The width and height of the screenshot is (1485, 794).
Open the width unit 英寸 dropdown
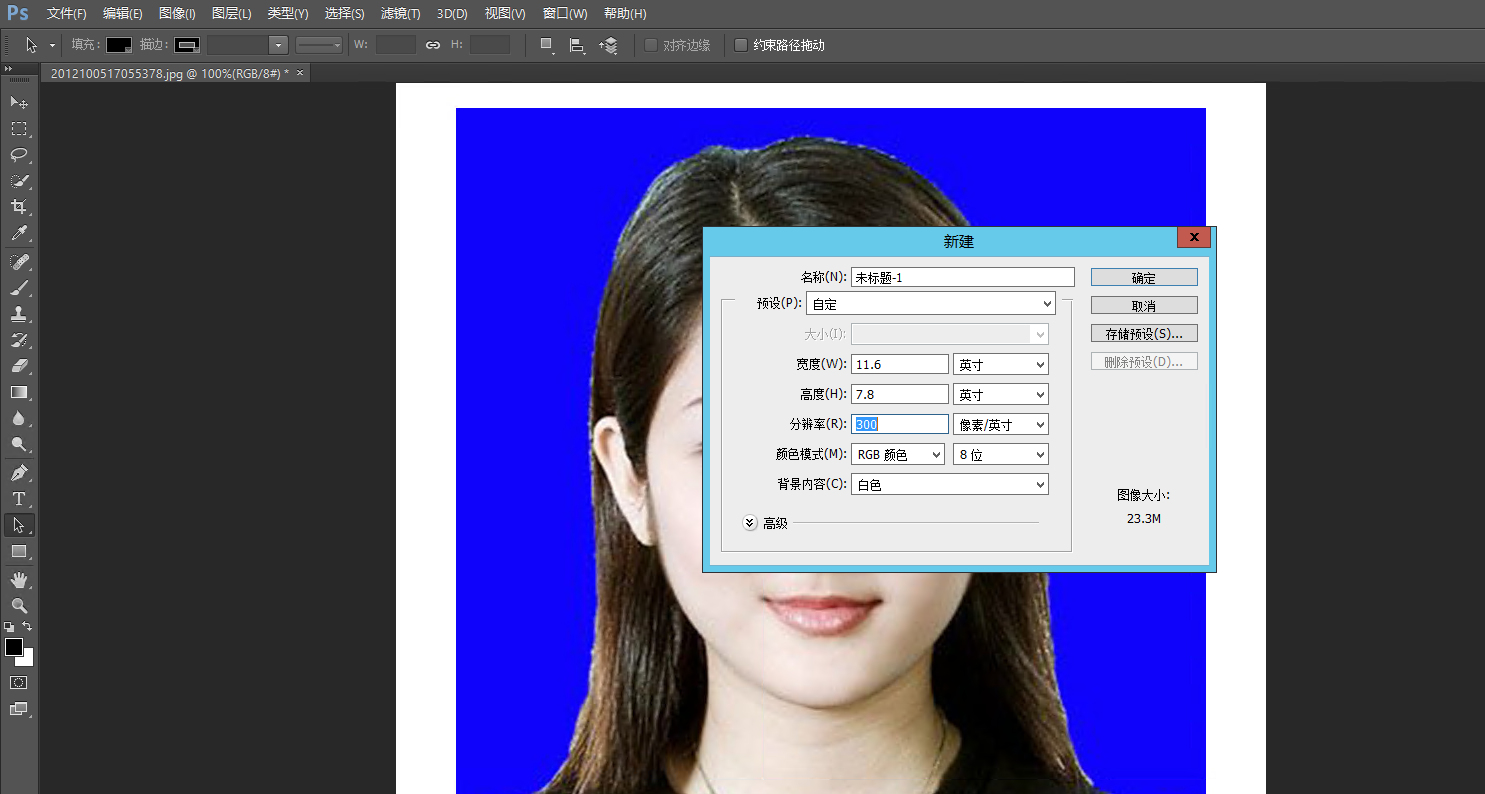1001,365
